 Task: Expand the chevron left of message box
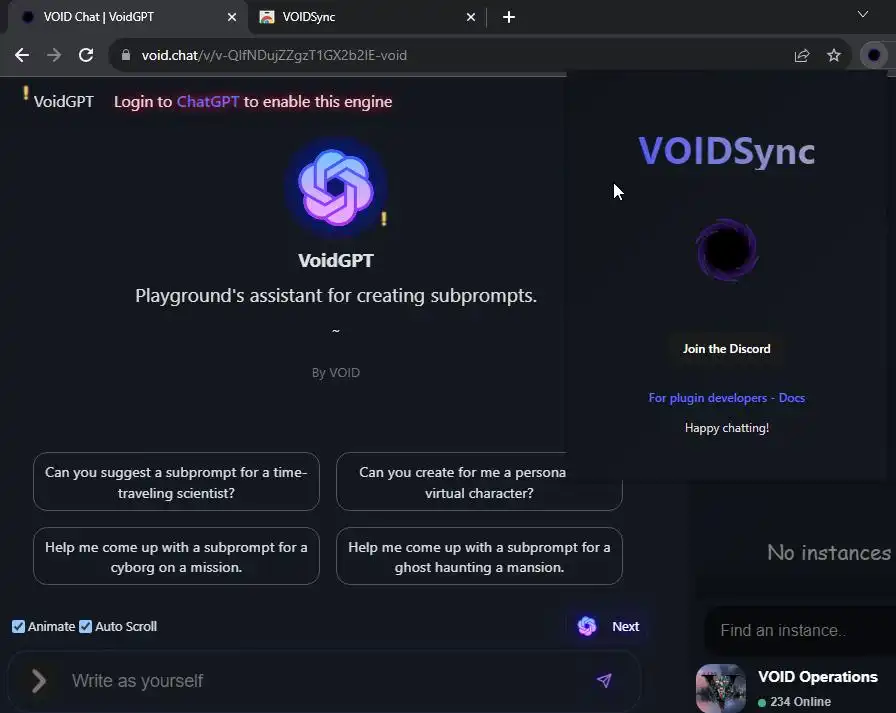39,681
